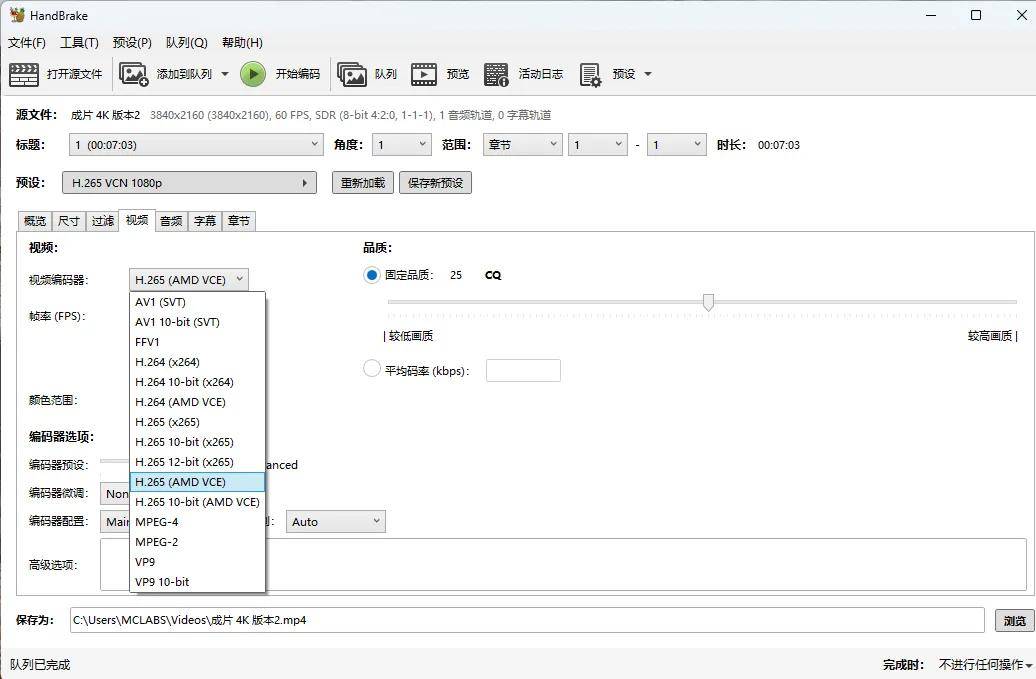Screen dimensions: 1036x679
Task: Open the H.265 VCN 1080p preset selector
Action: [190, 183]
